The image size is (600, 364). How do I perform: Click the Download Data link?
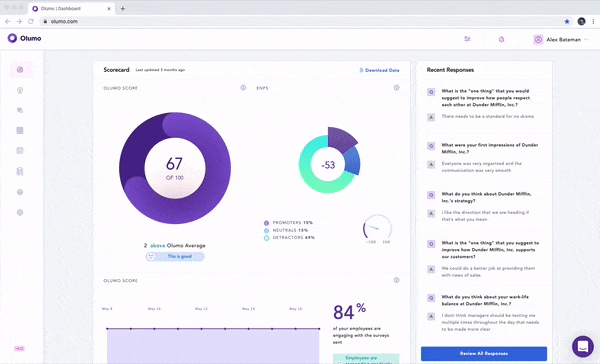(380, 70)
